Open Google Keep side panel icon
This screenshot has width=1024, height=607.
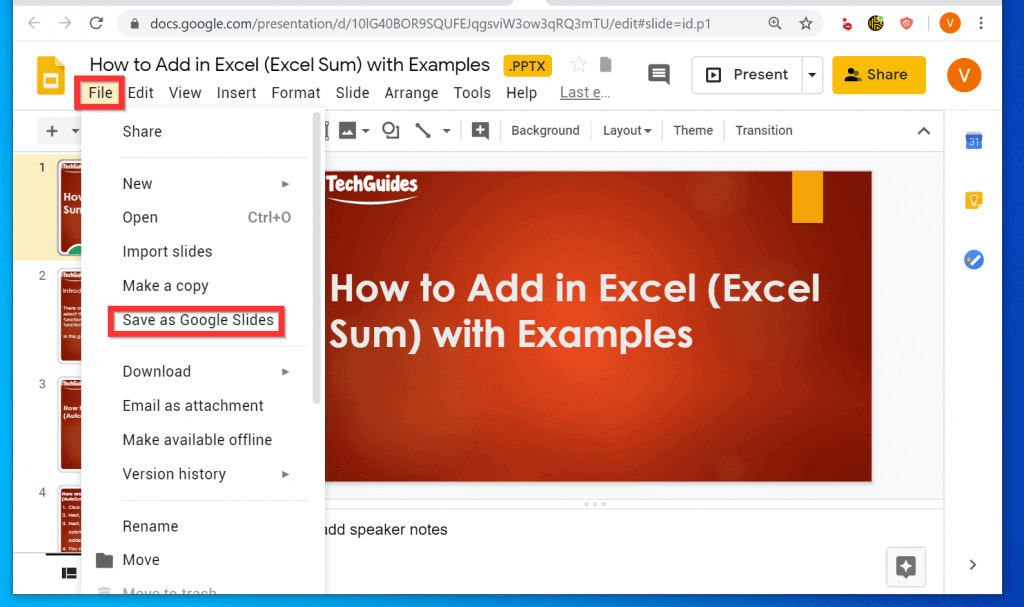point(974,200)
